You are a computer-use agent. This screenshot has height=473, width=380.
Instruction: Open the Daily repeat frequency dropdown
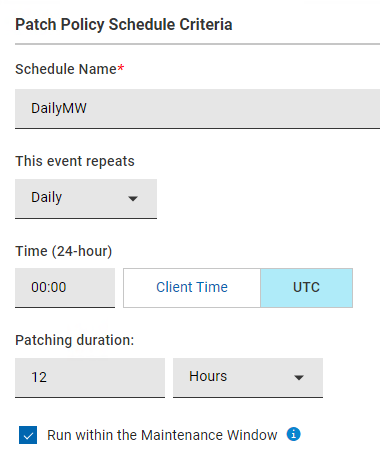[x=86, y=199]
